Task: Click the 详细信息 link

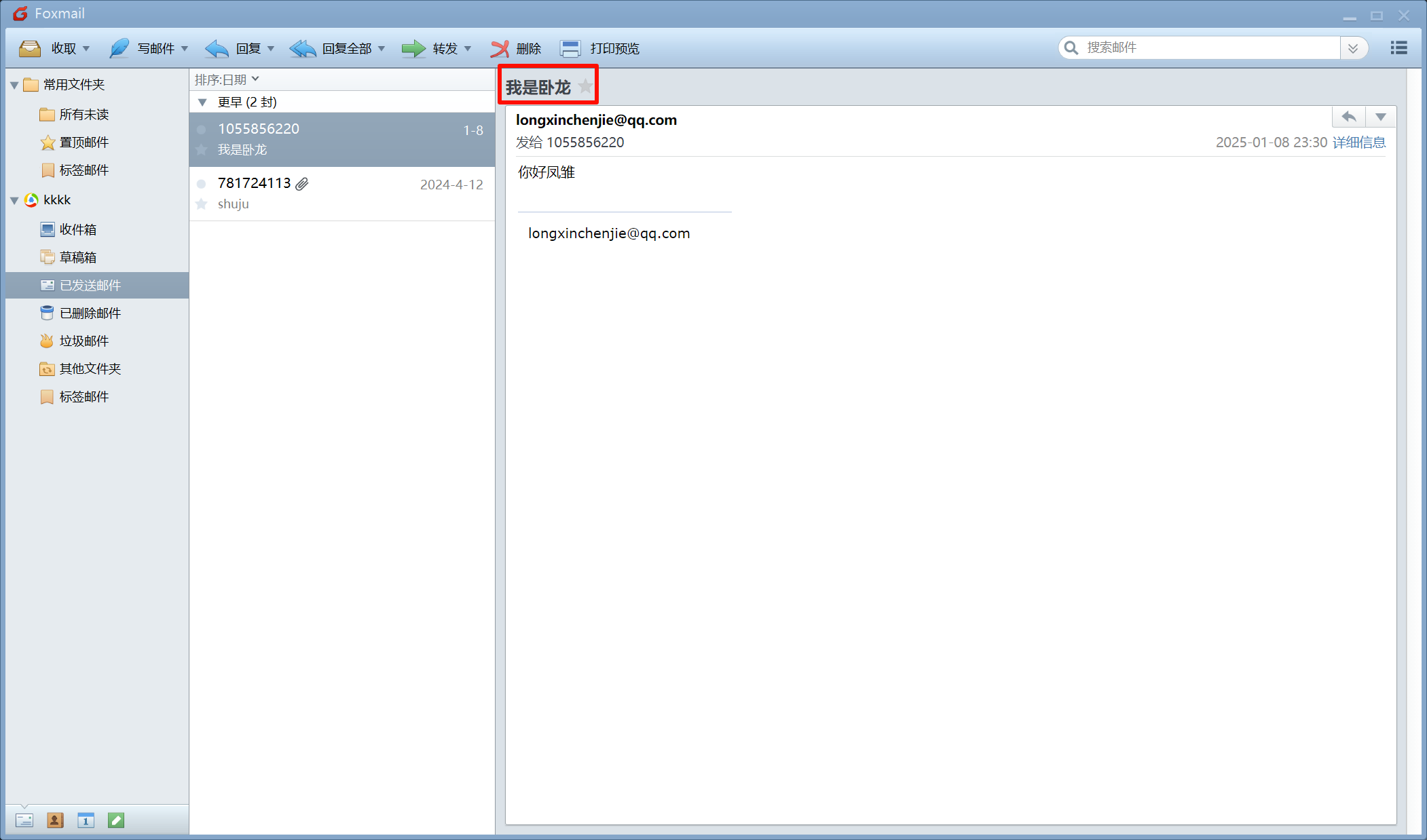Action: 1359,142
